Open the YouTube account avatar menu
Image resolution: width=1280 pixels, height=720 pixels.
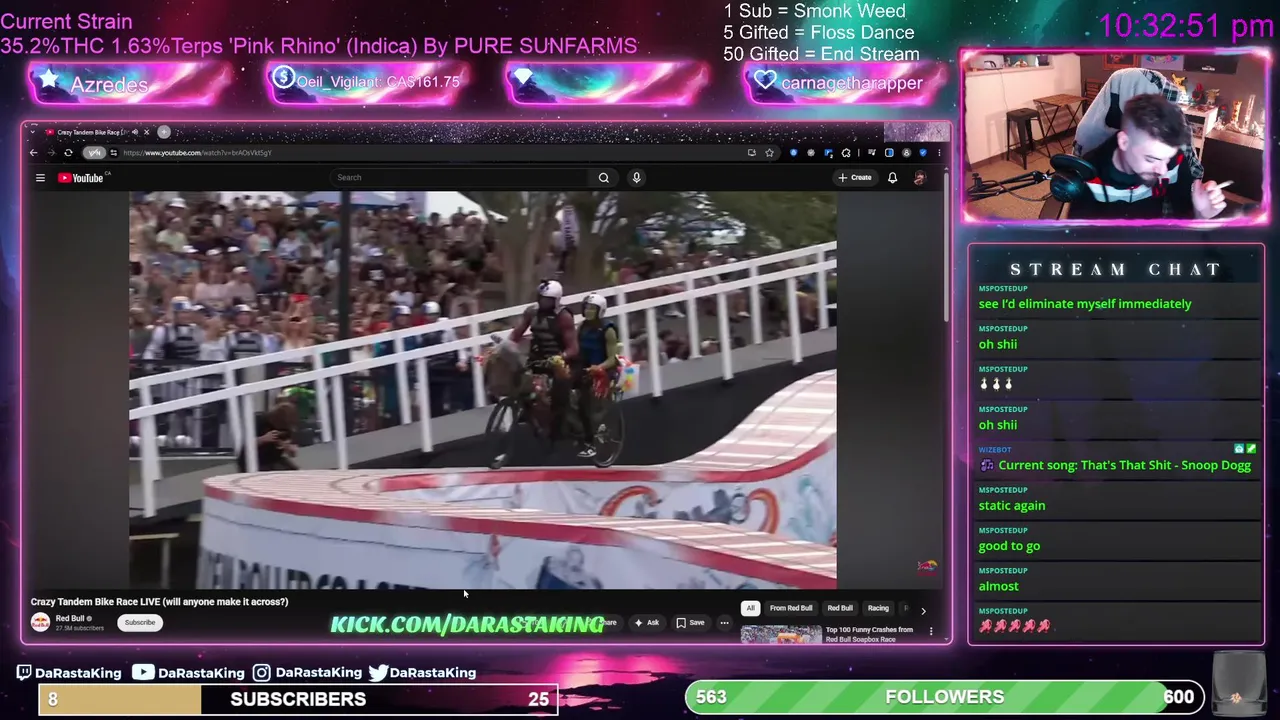(x=919, y=178)
